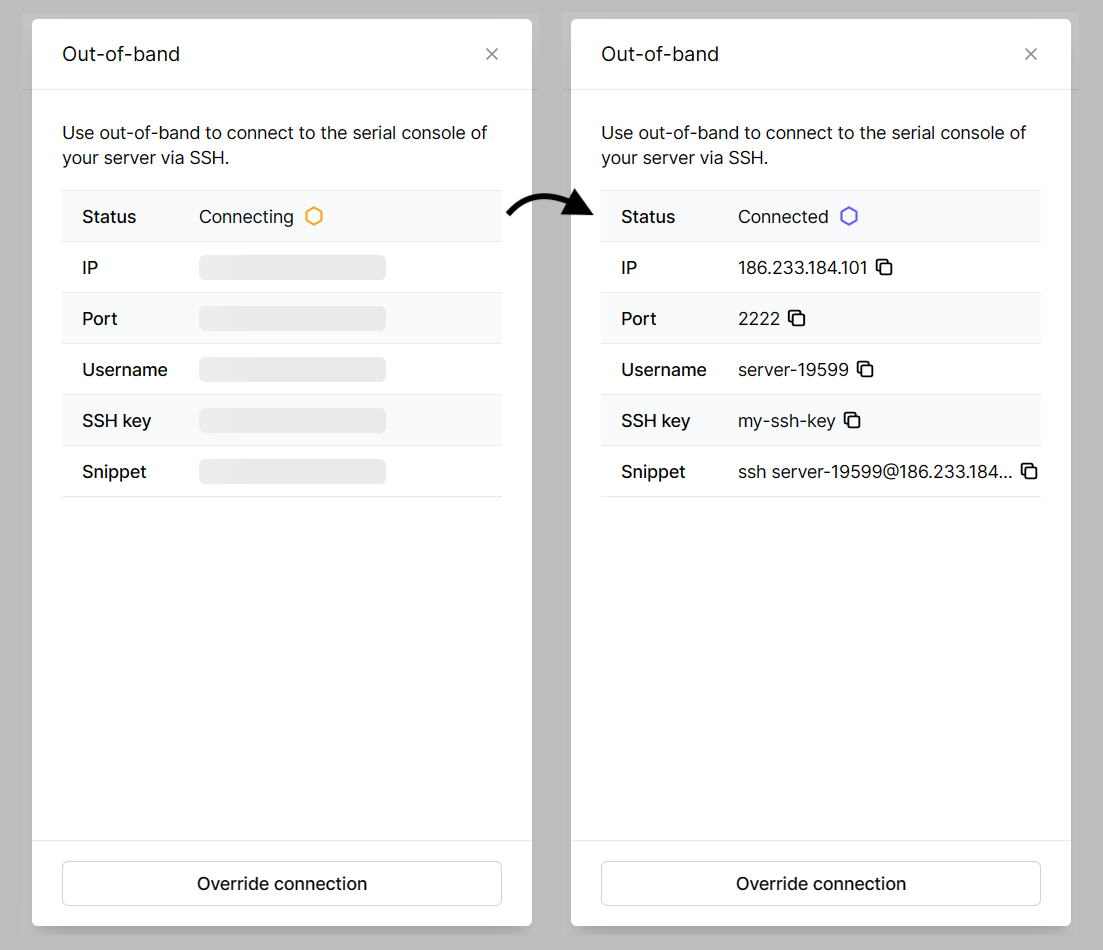Click the loading placeholder for Port
The image size is (1103, 950).
coord(292,318)
